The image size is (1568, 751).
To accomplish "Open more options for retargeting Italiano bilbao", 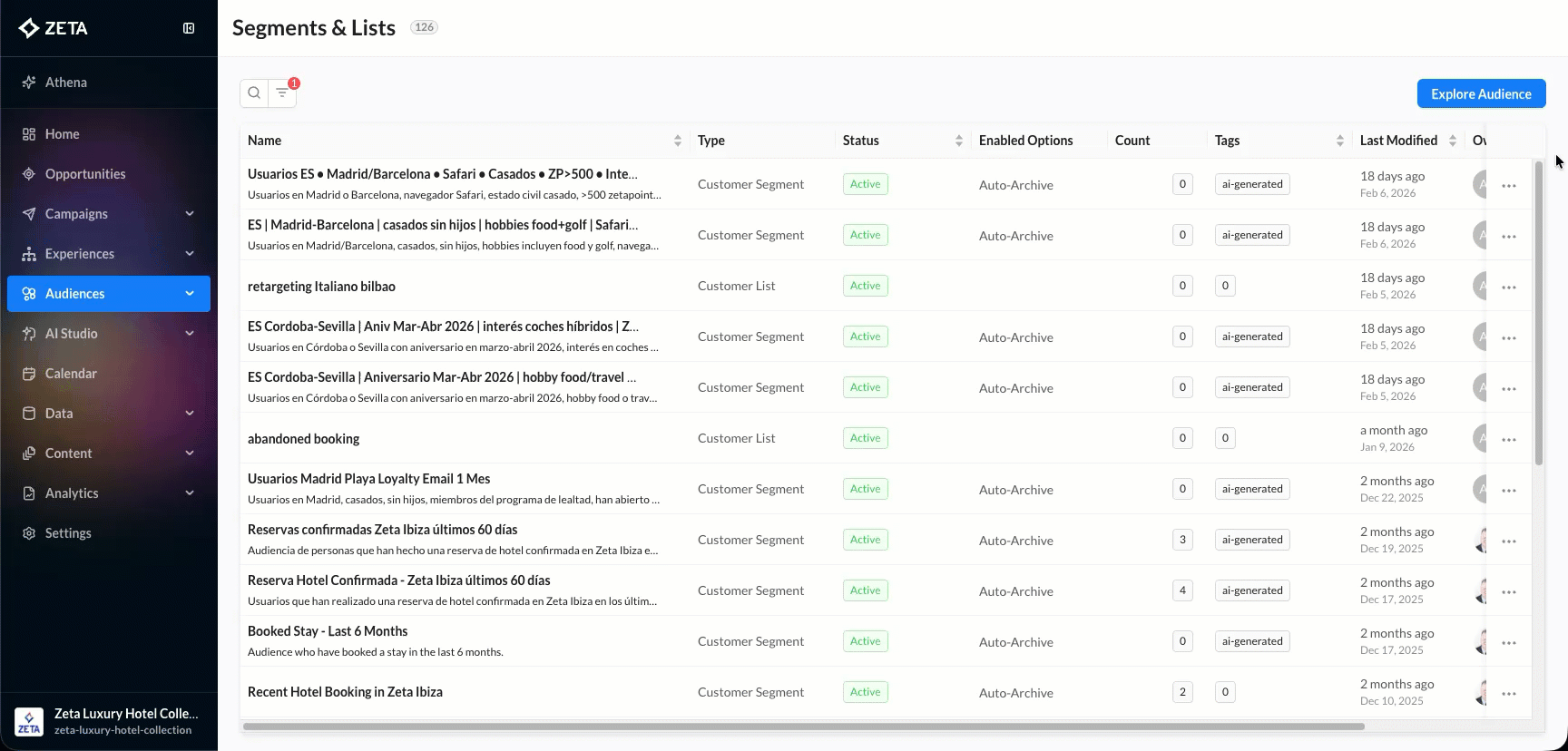I will click(1508, 288).
